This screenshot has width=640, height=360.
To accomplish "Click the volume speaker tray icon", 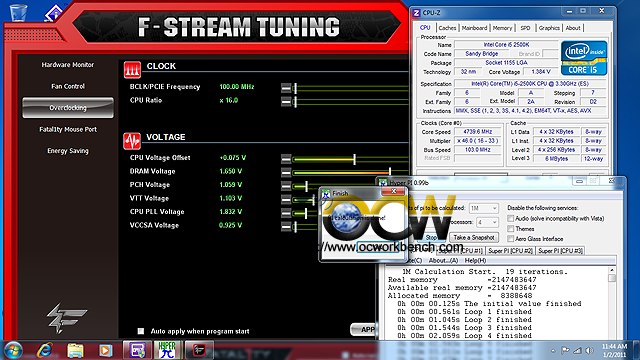I will (x=589, y=350).
